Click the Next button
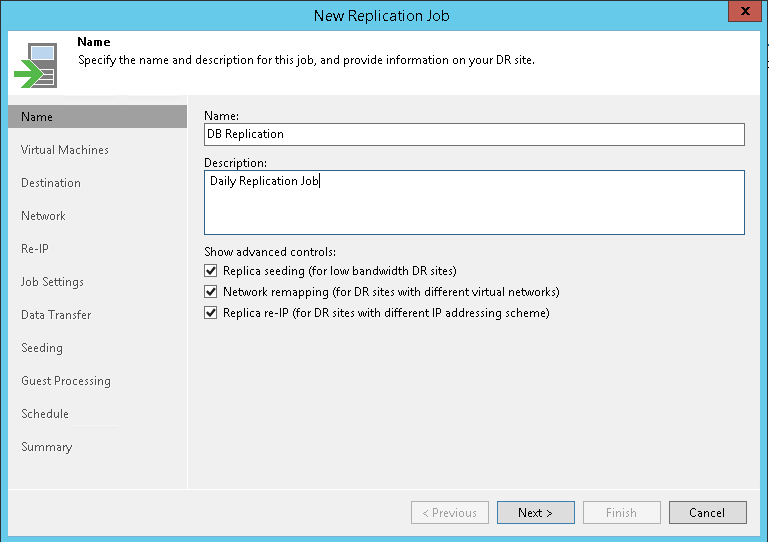The width and height of the screenshot is (769, 542). (x=535, y=513)
